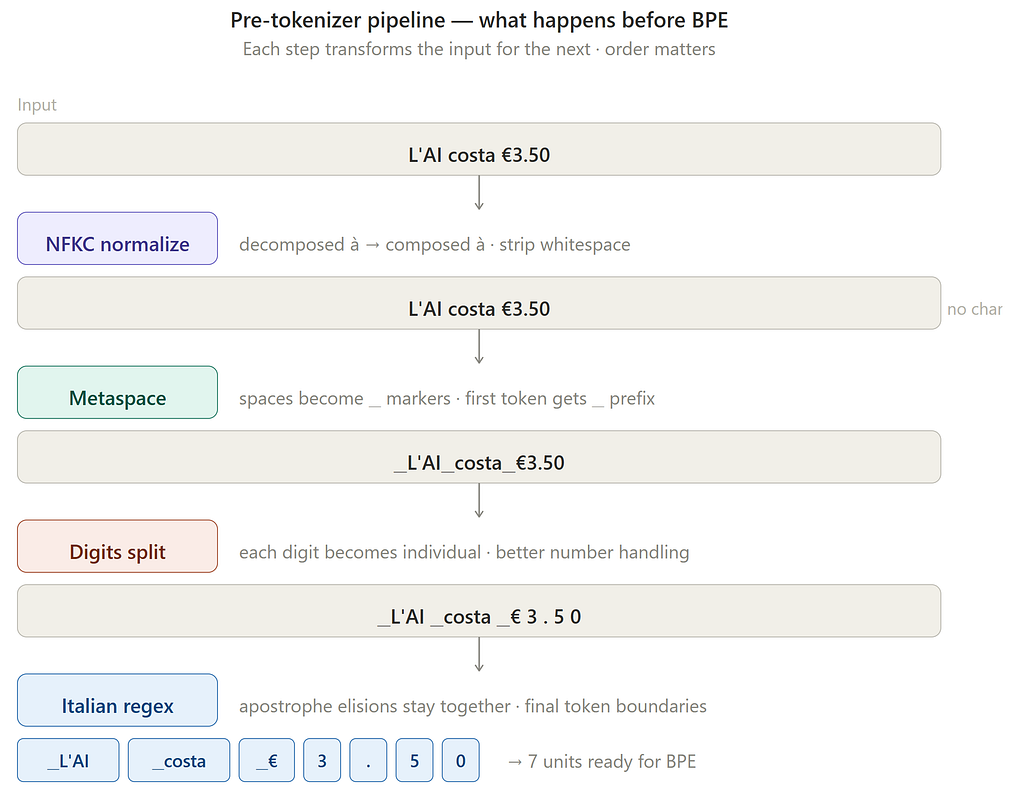Click the _€ token chip
This screenshot has height=803, width=1024.
click(266, 760)
